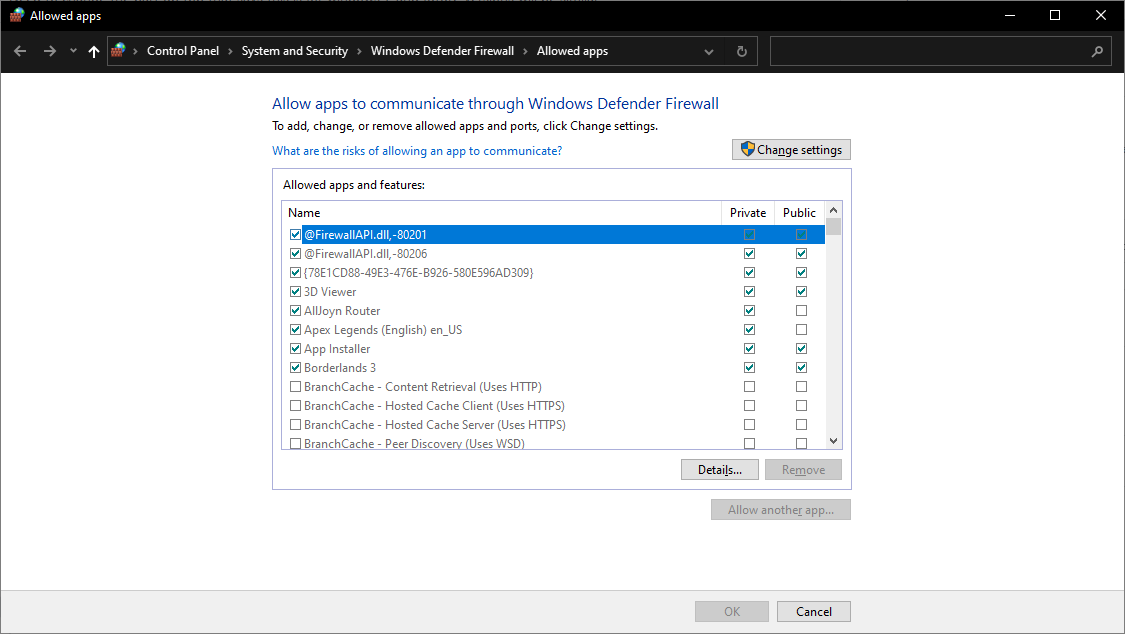Go up one level with the up arrow
This screenshot has height=634, width=1125.
[93, 51]
